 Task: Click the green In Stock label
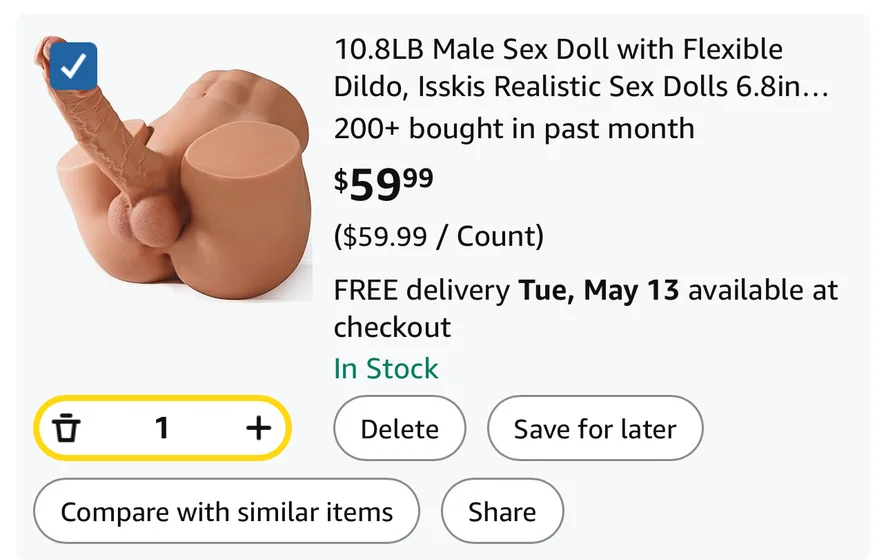coord(386,368)
